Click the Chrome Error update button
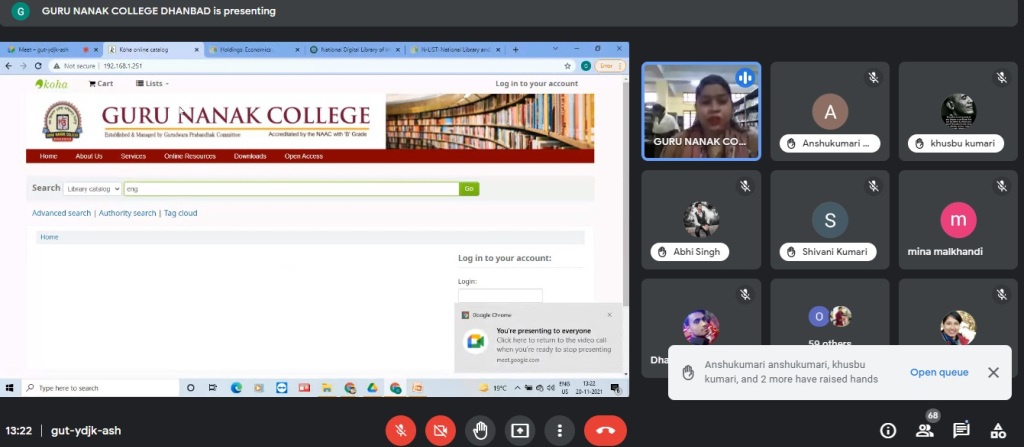Image resolution: width=1024 pixels, height=447 pixels. coord(610,66)
